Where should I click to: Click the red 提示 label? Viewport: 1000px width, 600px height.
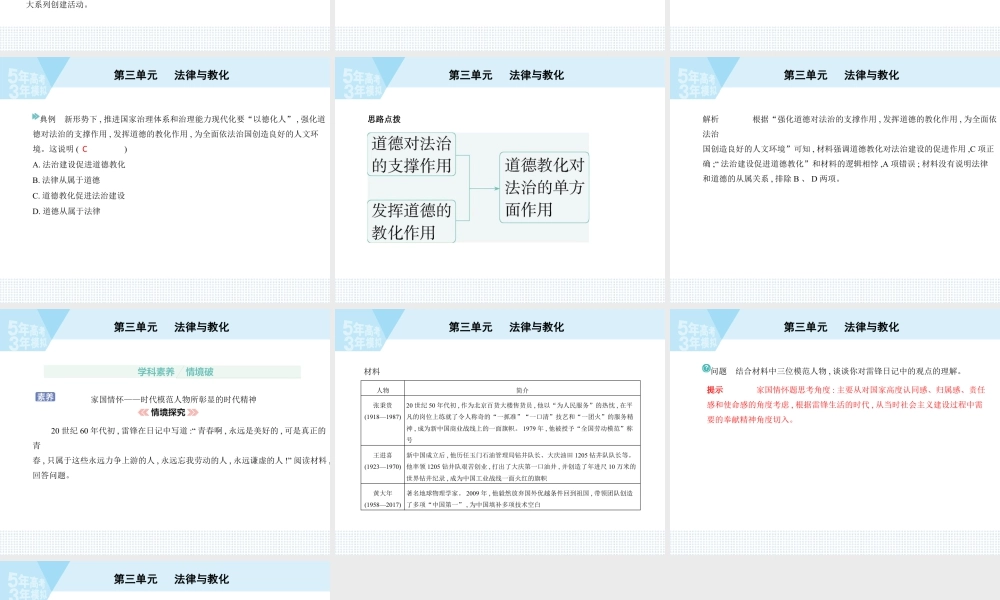pyautogui.click(x=715, y=390)
